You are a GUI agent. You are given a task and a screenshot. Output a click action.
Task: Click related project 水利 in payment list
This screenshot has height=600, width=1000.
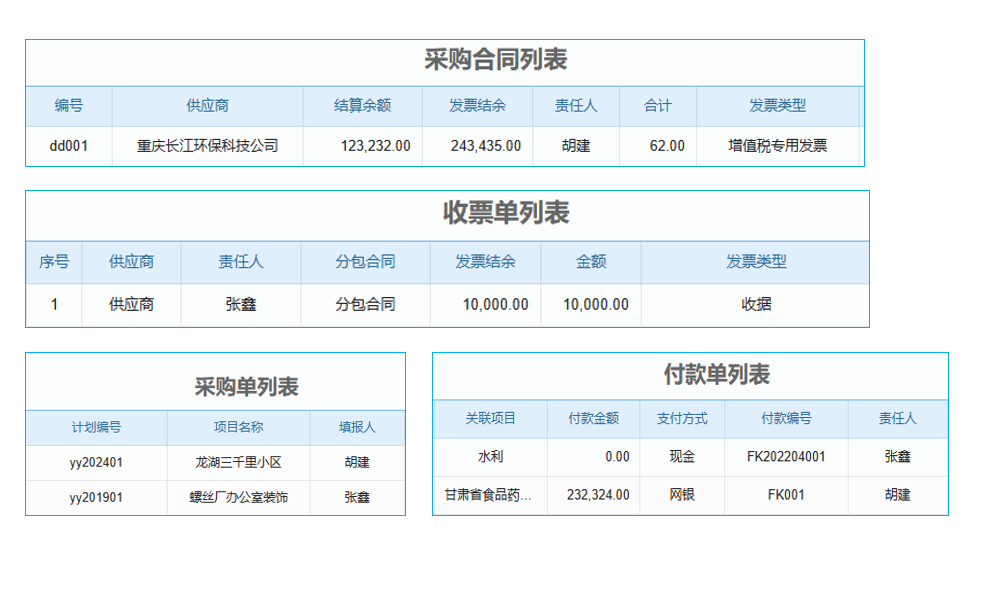pos(488,457)
